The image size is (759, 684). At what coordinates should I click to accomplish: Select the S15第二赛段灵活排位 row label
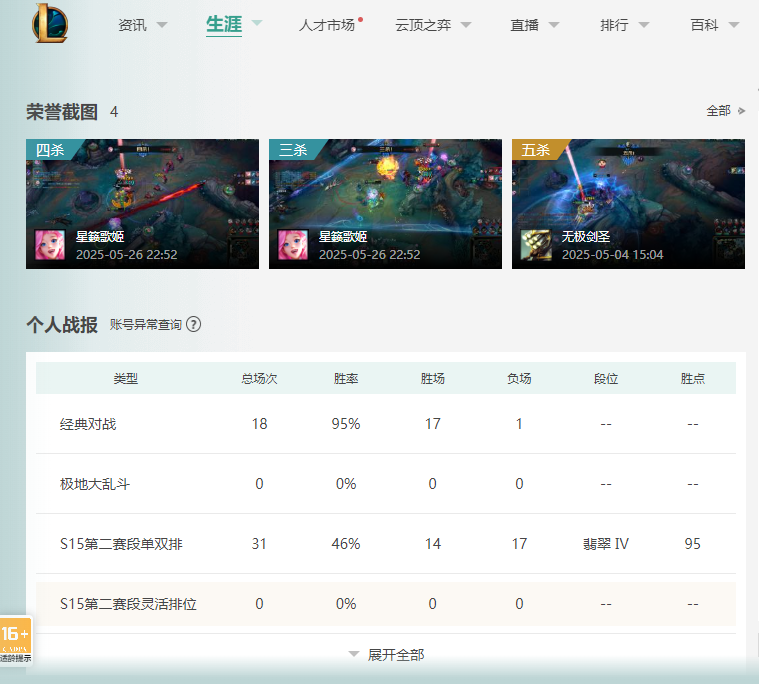point(128,604)
